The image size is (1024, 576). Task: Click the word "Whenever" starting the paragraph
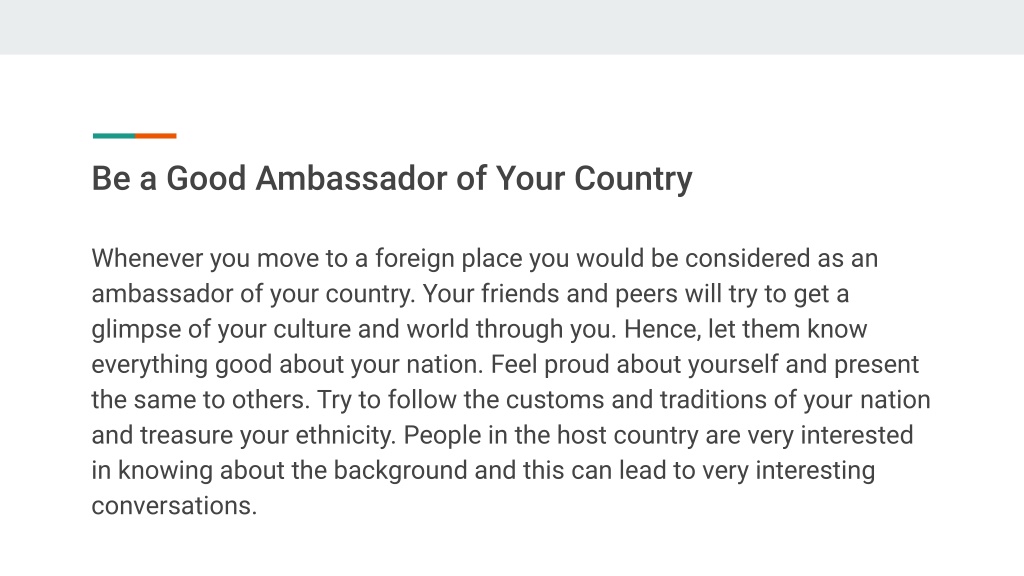tap(148, 259)
